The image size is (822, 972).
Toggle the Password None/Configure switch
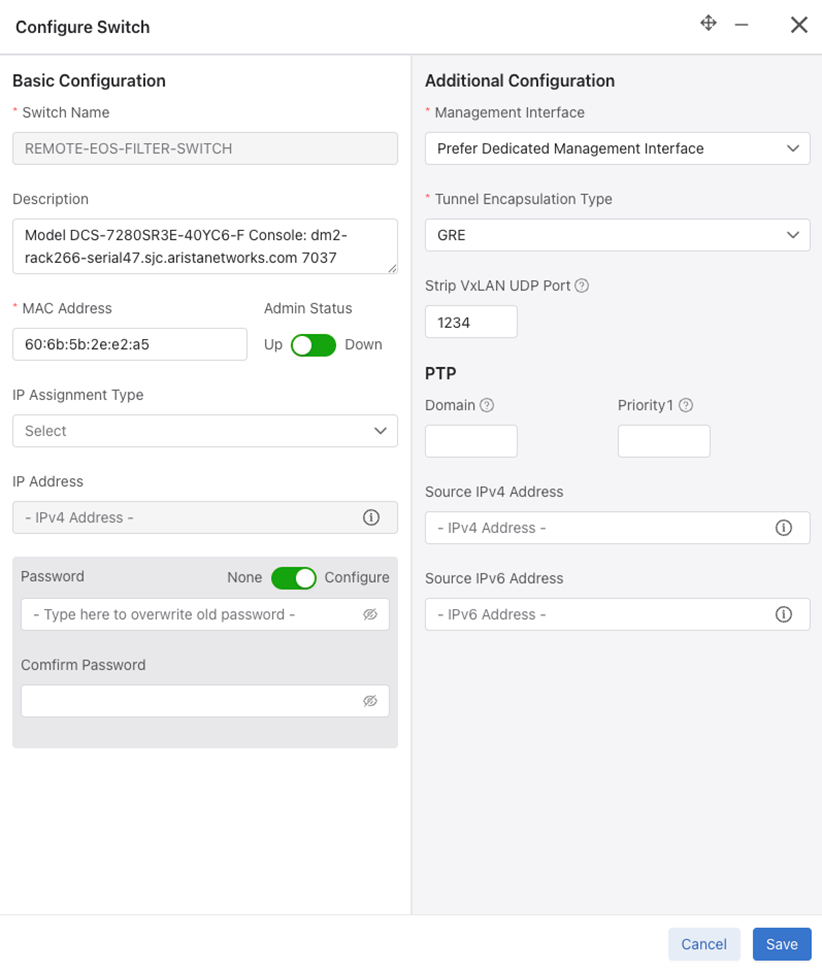click(294, 578)
